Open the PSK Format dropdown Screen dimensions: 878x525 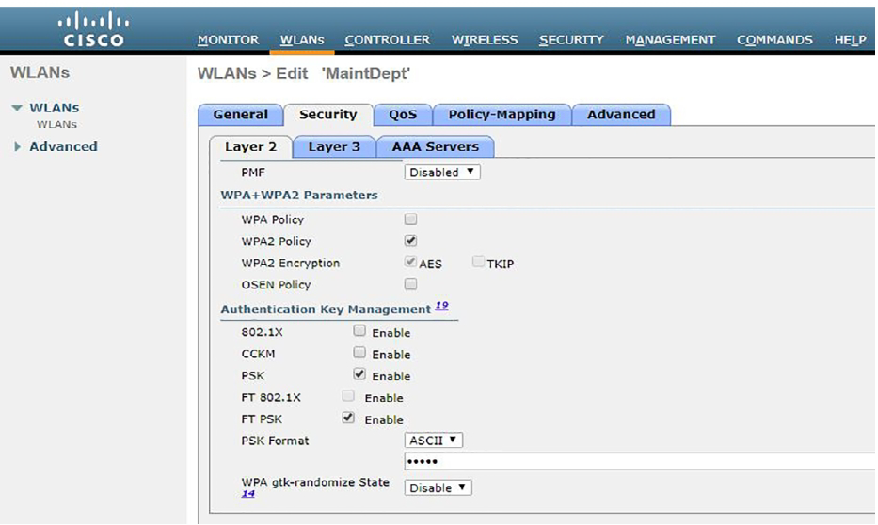pyautogui.click(x=433, y=440)
